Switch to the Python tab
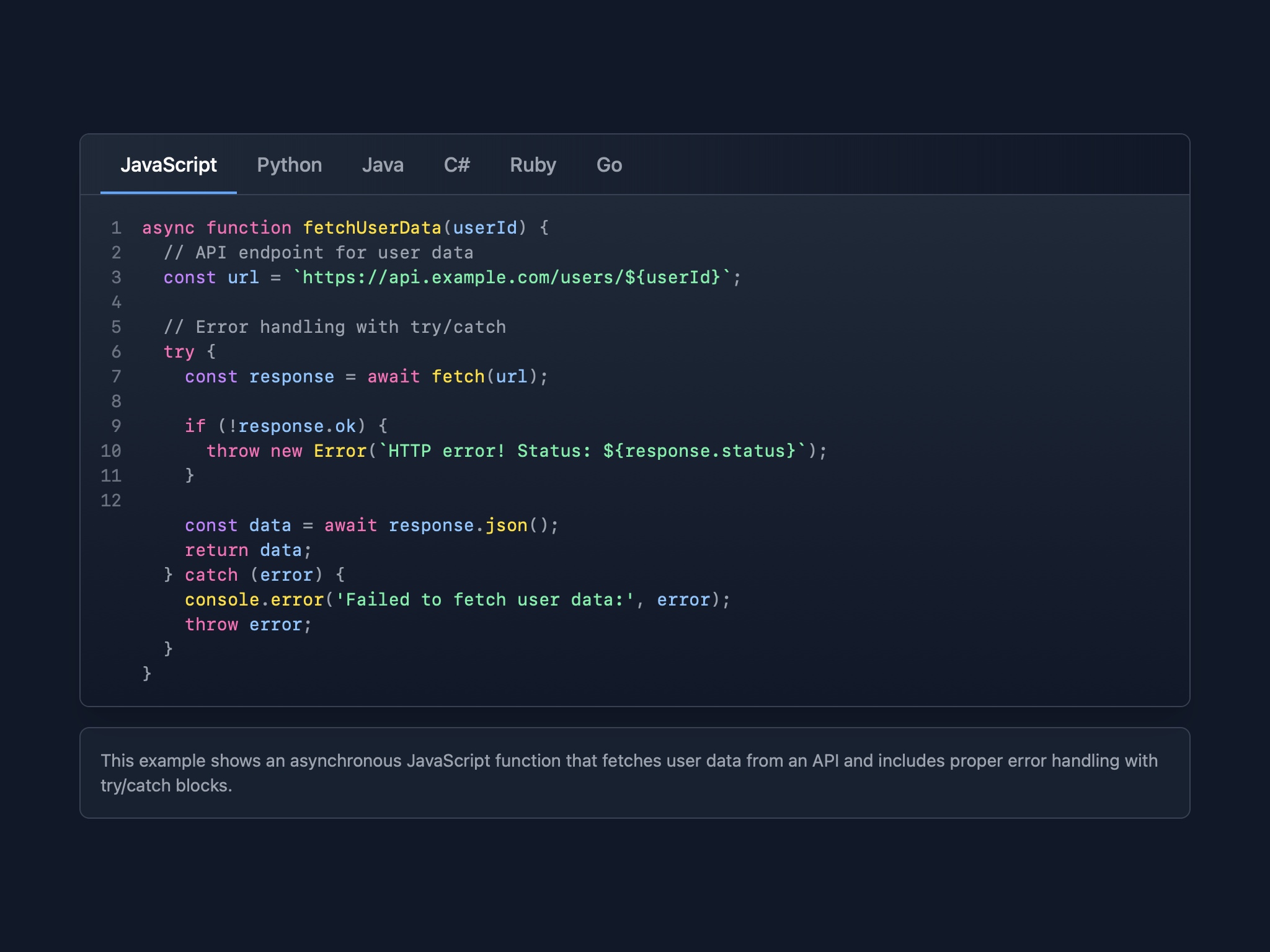This screenshot has width=1270, height=952. click(x=289, y=165)
